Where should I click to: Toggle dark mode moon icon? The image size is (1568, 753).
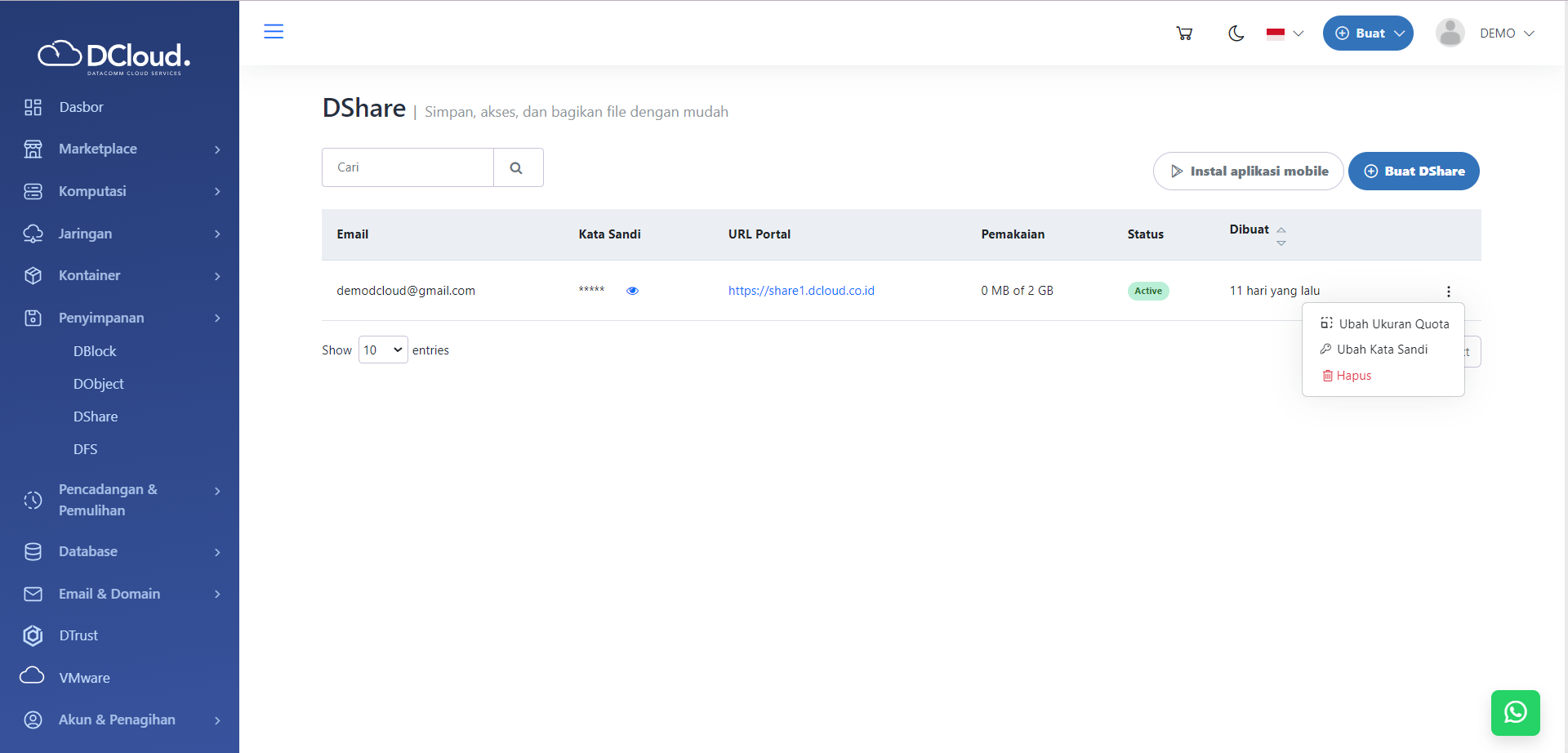[x=1236, y=33]
